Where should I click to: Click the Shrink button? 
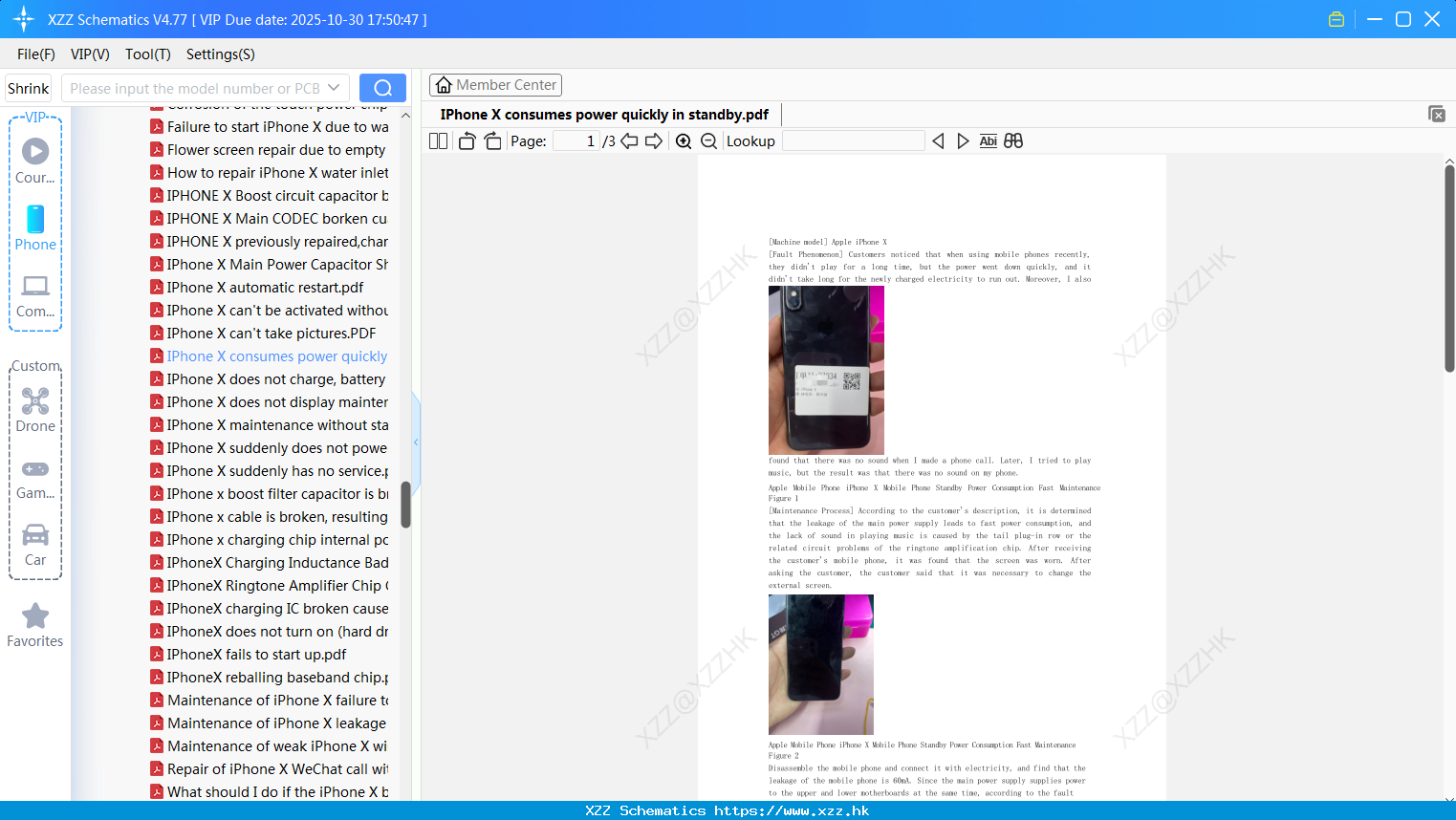point(29,88)
